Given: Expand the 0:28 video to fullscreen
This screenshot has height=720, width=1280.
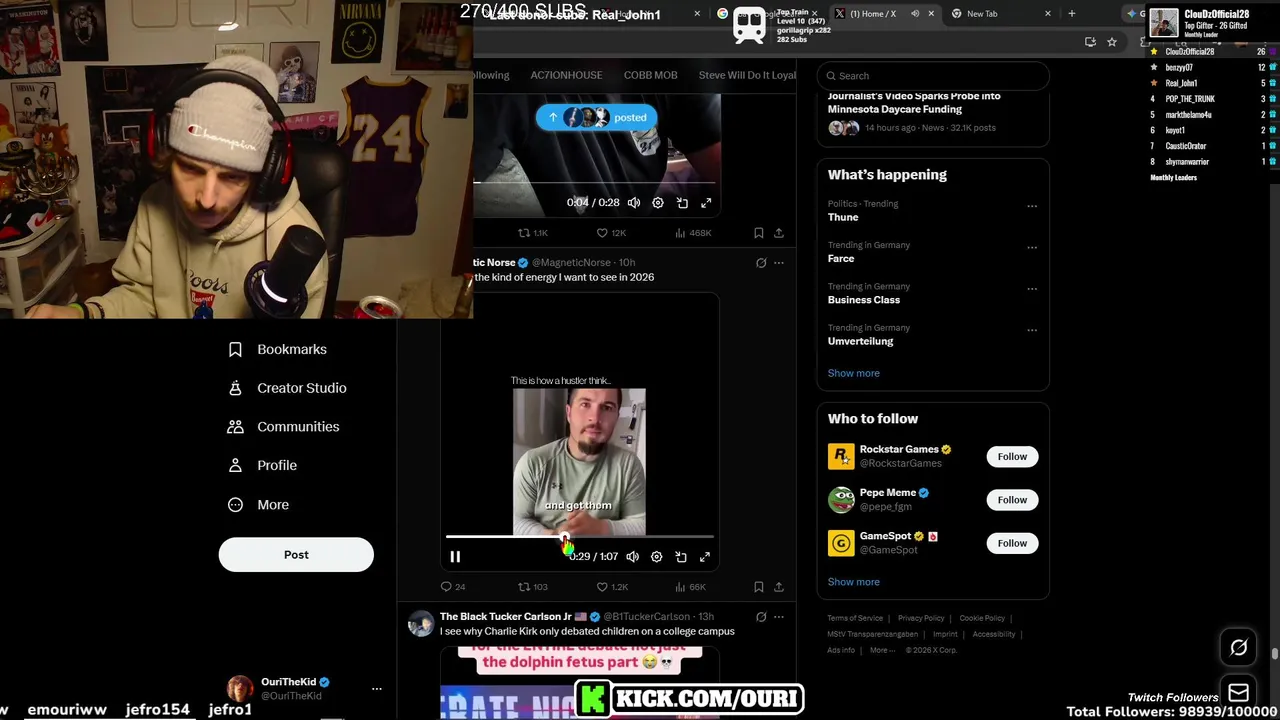Looking at the screenshot, I should point(706,203).
